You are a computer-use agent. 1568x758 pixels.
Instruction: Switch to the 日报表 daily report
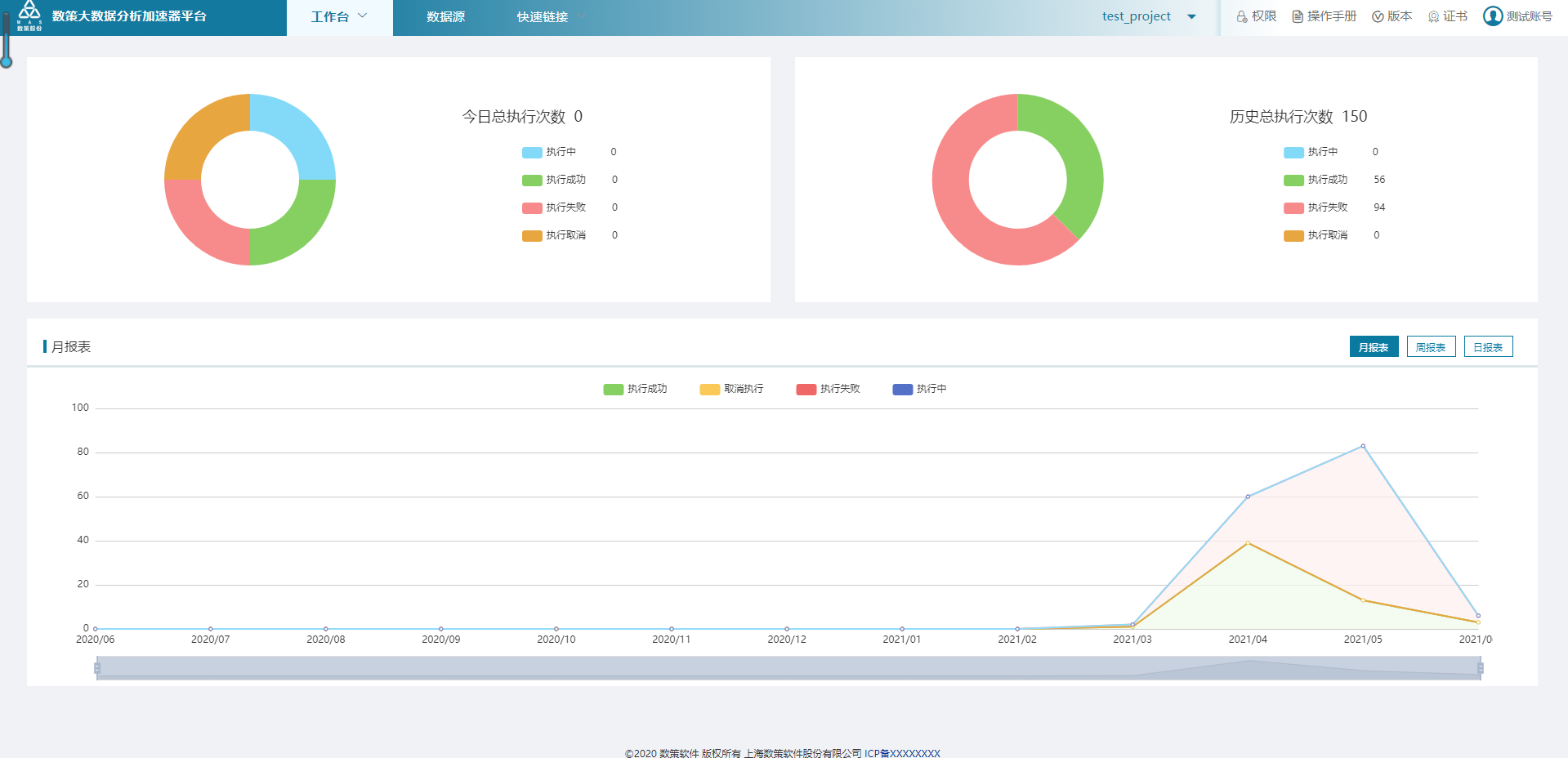point(1489,347)
